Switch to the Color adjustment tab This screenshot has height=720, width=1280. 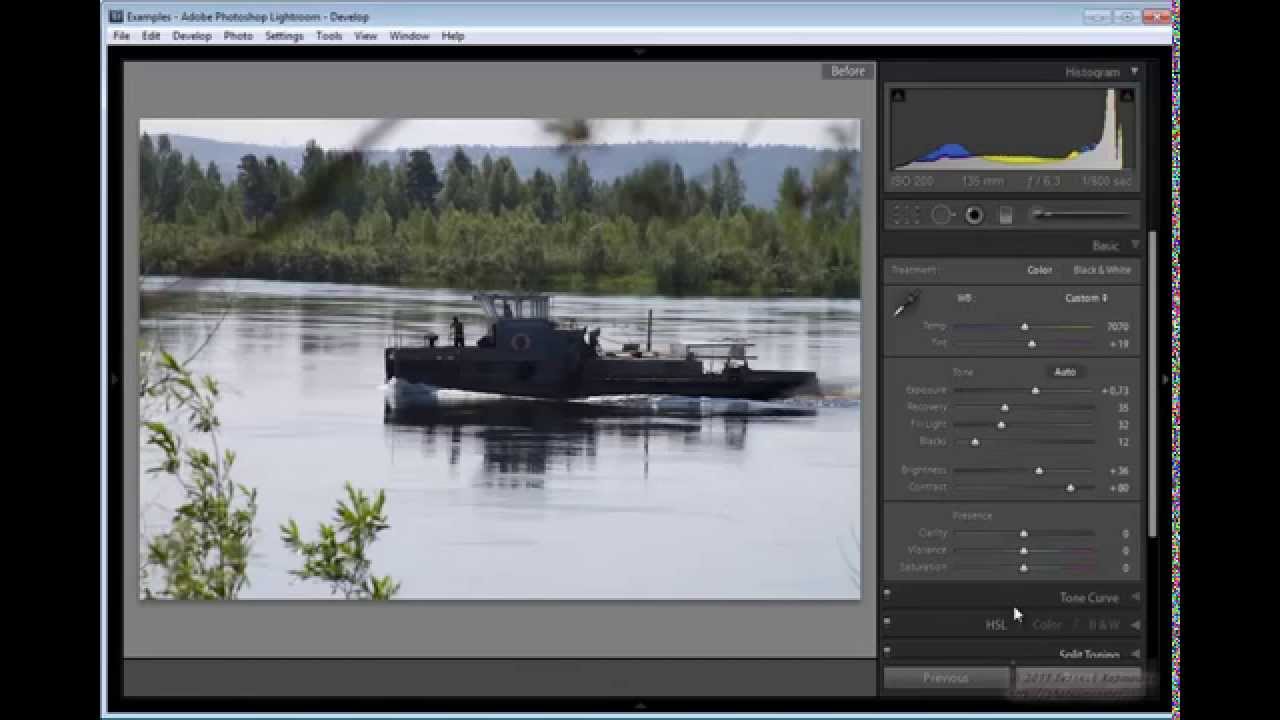coord(1047,625)
